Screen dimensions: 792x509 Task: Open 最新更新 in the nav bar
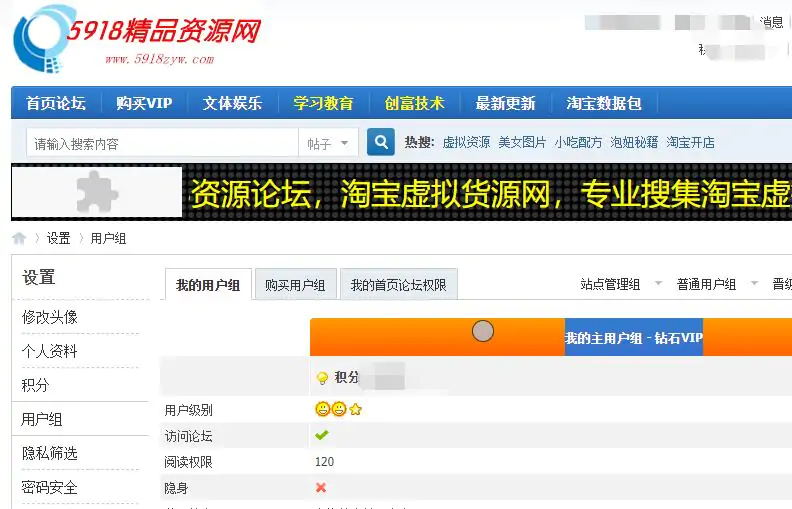tap(505, 103)
